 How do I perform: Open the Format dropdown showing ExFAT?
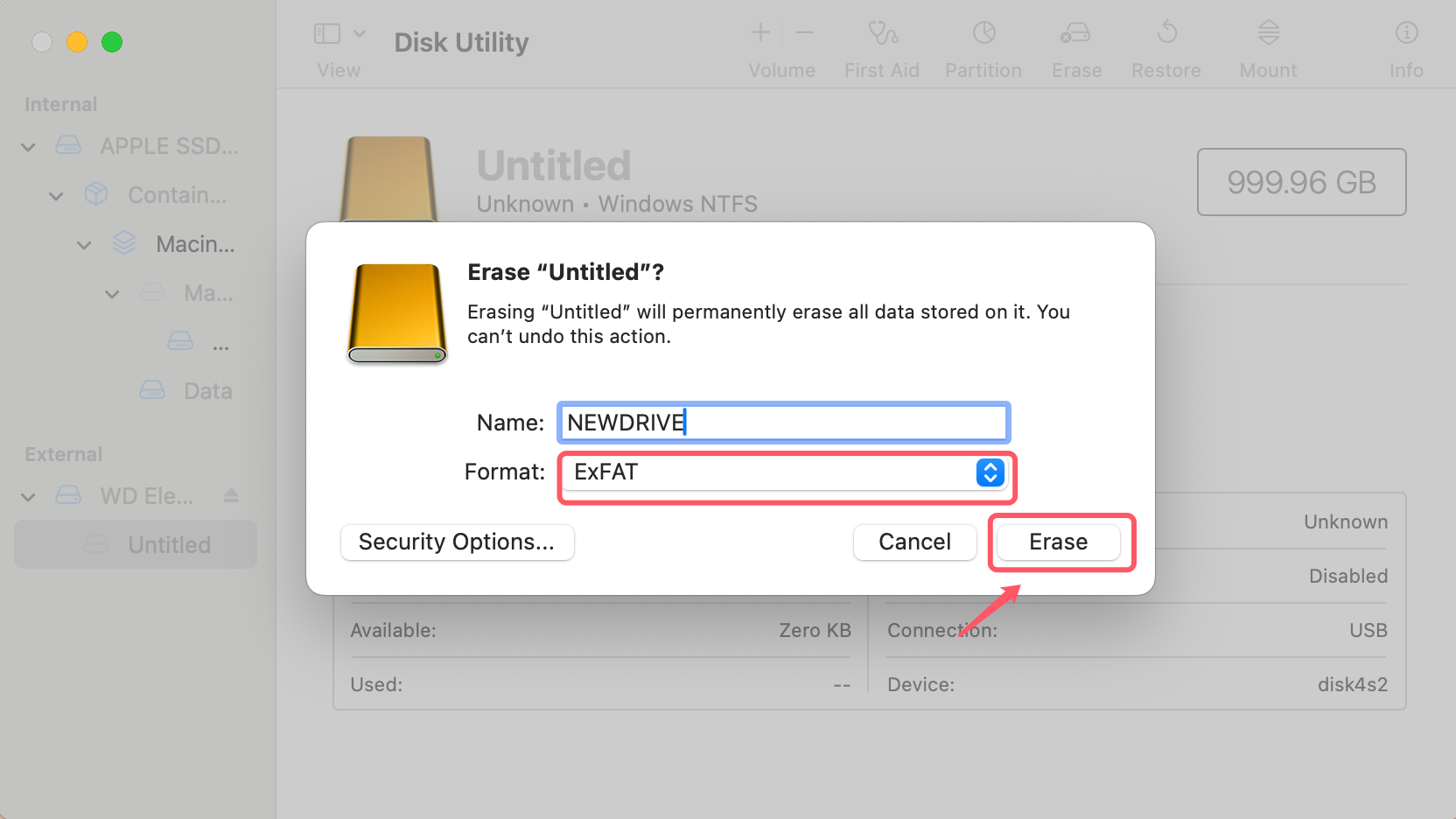pos(786,472)
